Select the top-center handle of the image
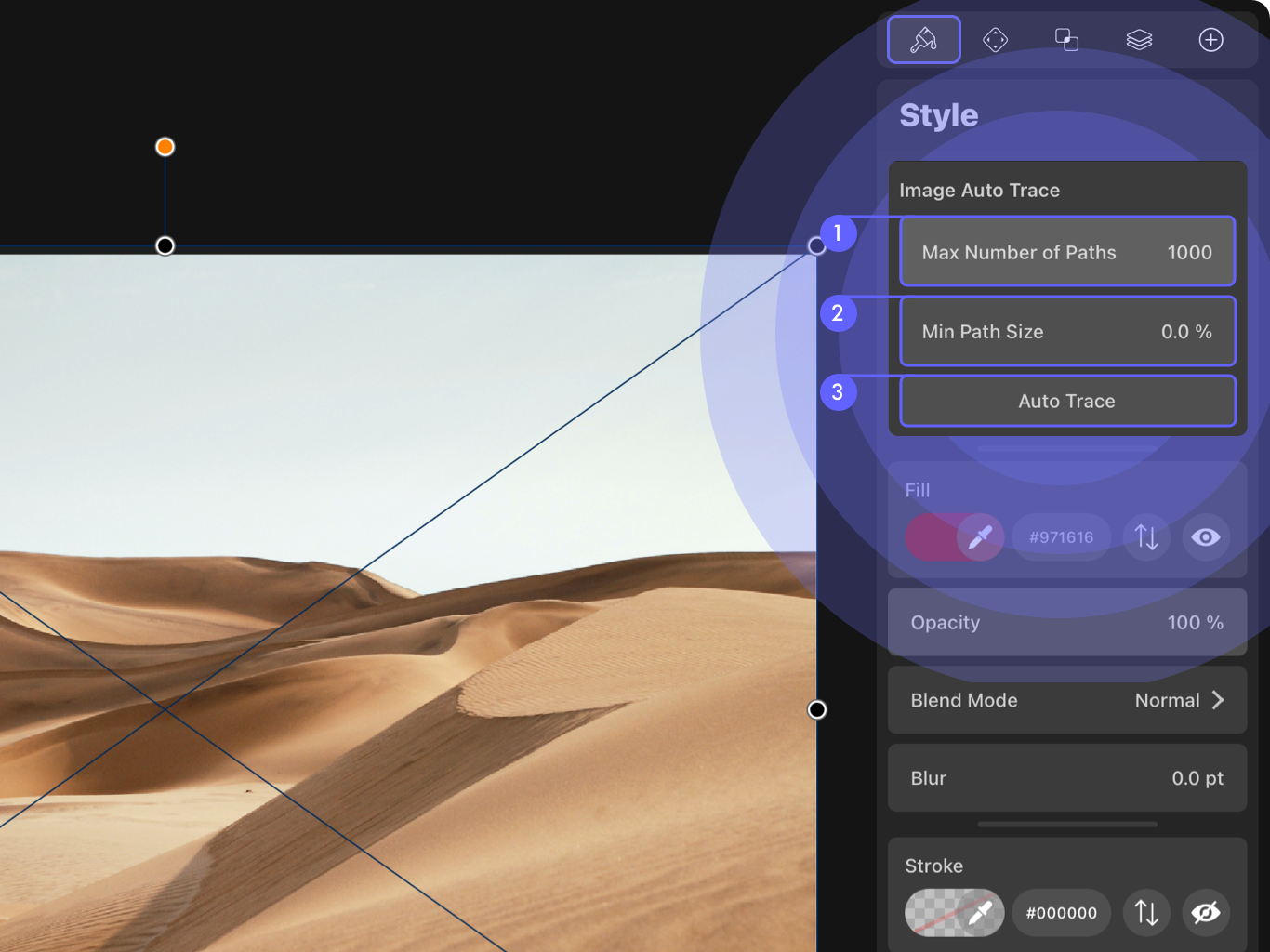Image resolution: width=1270 pixels, height=952 pixels. pos(165,245)
